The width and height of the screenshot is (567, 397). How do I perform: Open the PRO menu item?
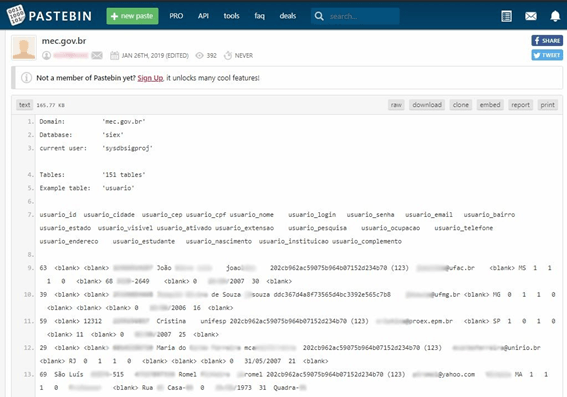pyautogui.click(x=176, y=16)
